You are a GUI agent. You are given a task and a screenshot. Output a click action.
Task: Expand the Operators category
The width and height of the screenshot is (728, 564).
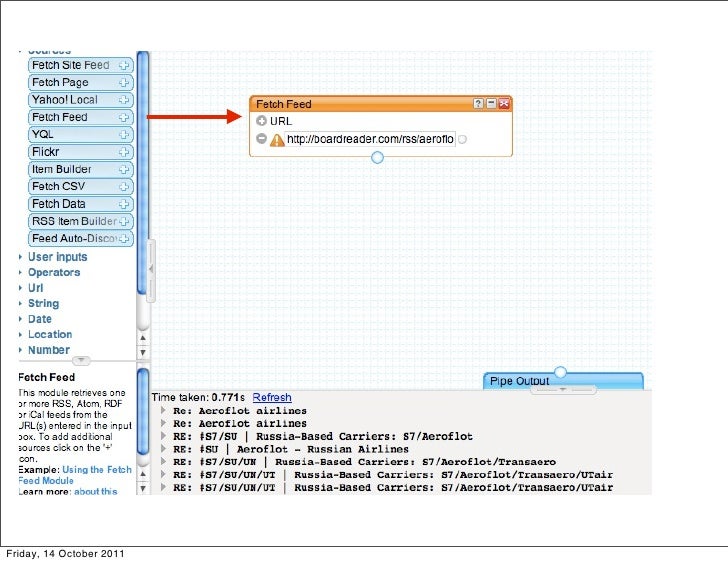click(54, 272)
